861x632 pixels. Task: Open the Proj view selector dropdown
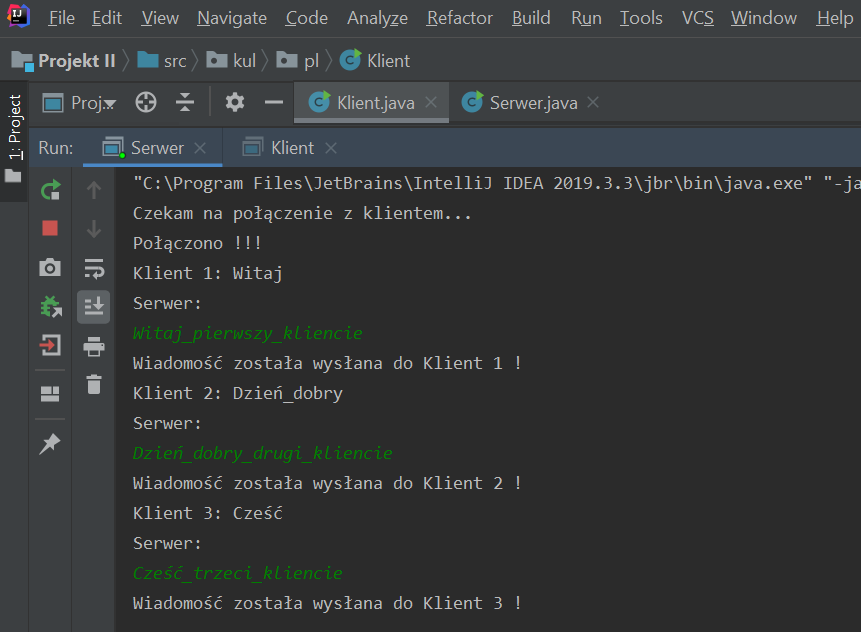(x=80, y=103)
